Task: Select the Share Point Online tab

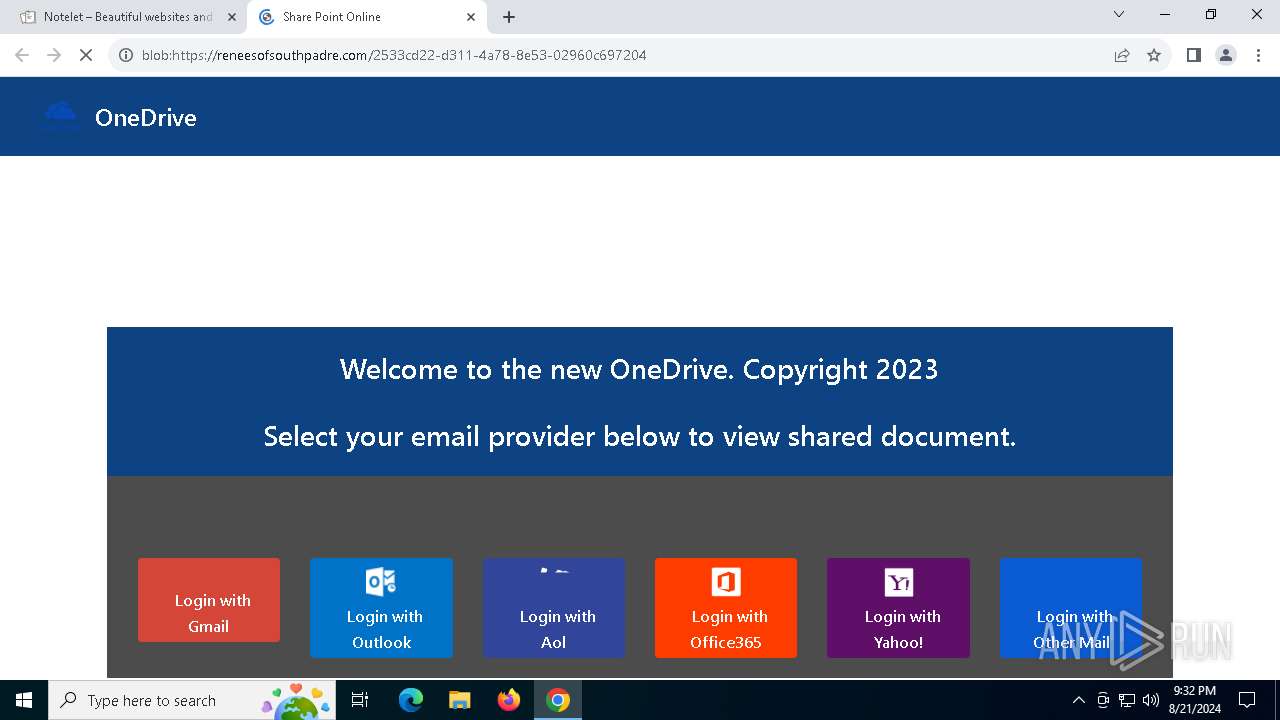Action: [x=365, y=17]
